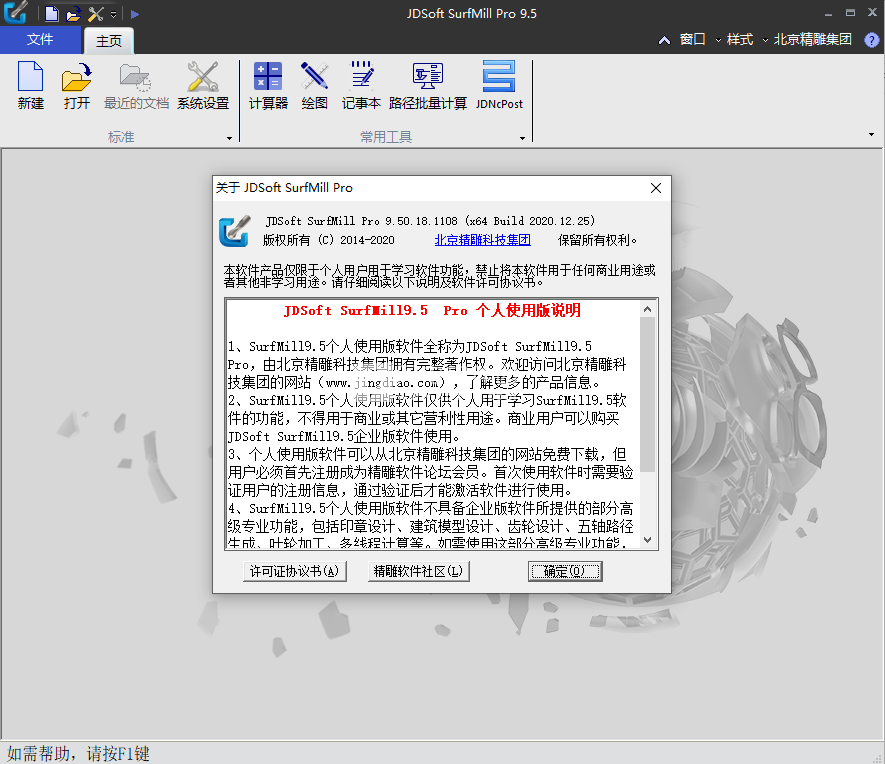Click the version line with Build 2020.12.25
This screenshot has width=885, height=764.
(430, 221)
